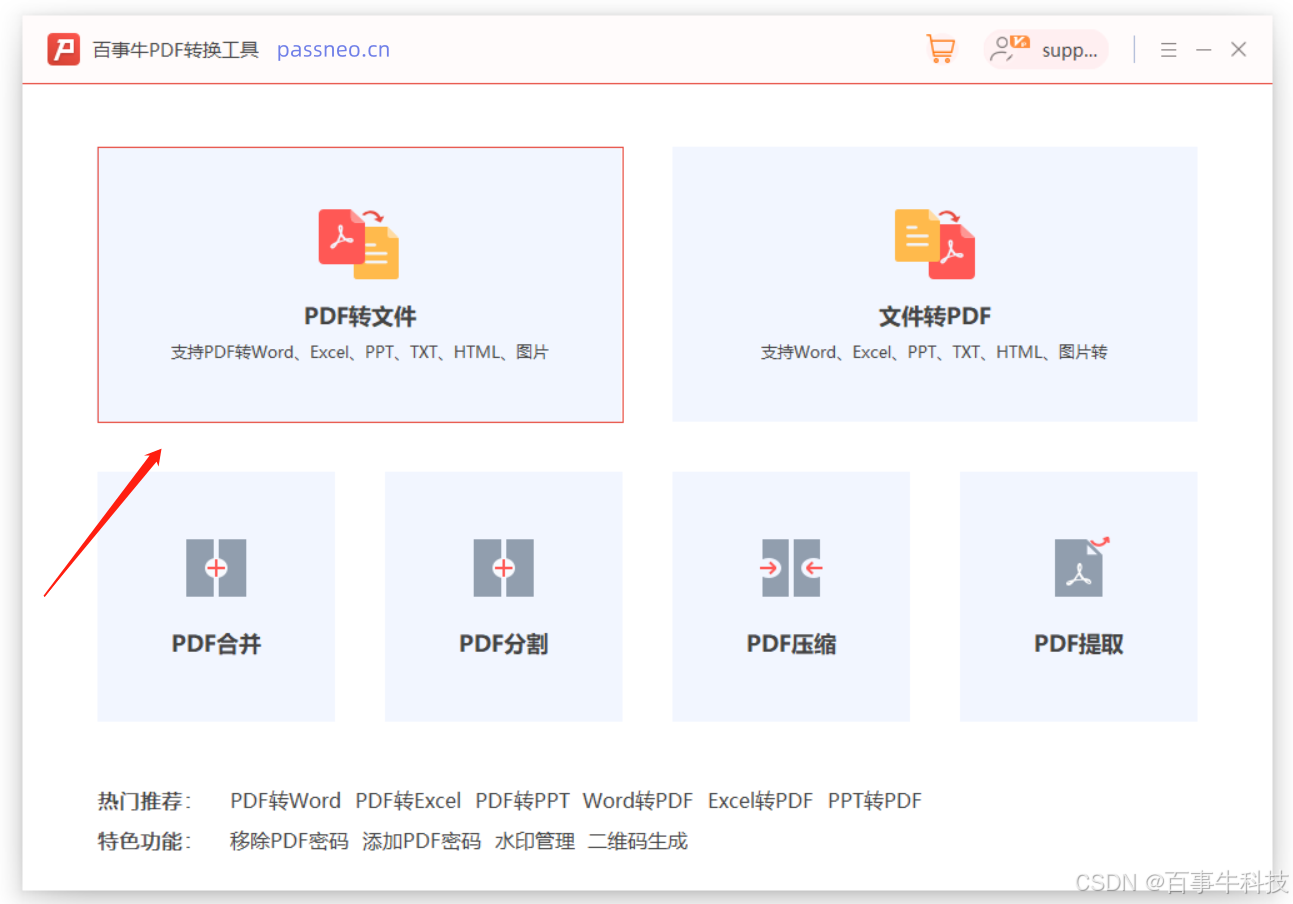Click the red PDF app logo
The image size is (1293, 904).
pos(63,49)
